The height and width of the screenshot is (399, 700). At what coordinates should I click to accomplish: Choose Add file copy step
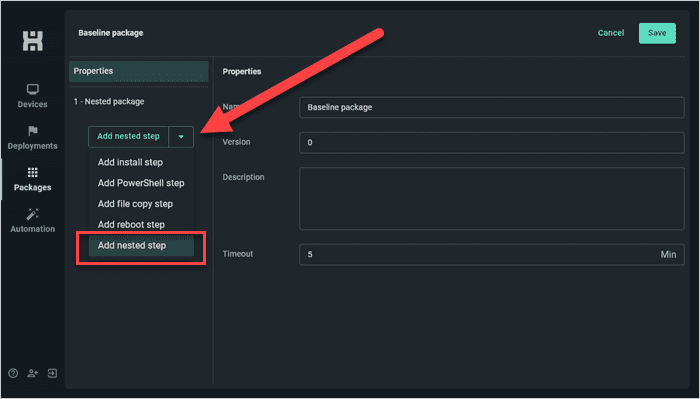pyautogui.click(x=141, y=204)
